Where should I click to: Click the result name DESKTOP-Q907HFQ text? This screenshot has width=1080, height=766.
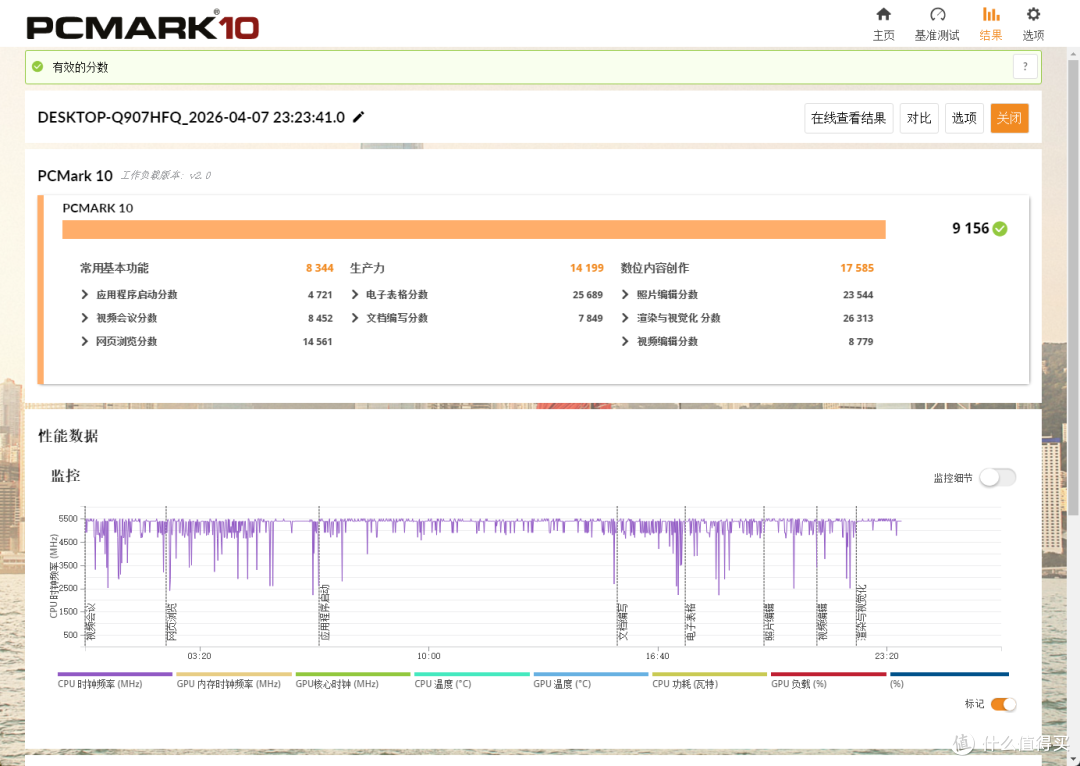tap(191, 117)
